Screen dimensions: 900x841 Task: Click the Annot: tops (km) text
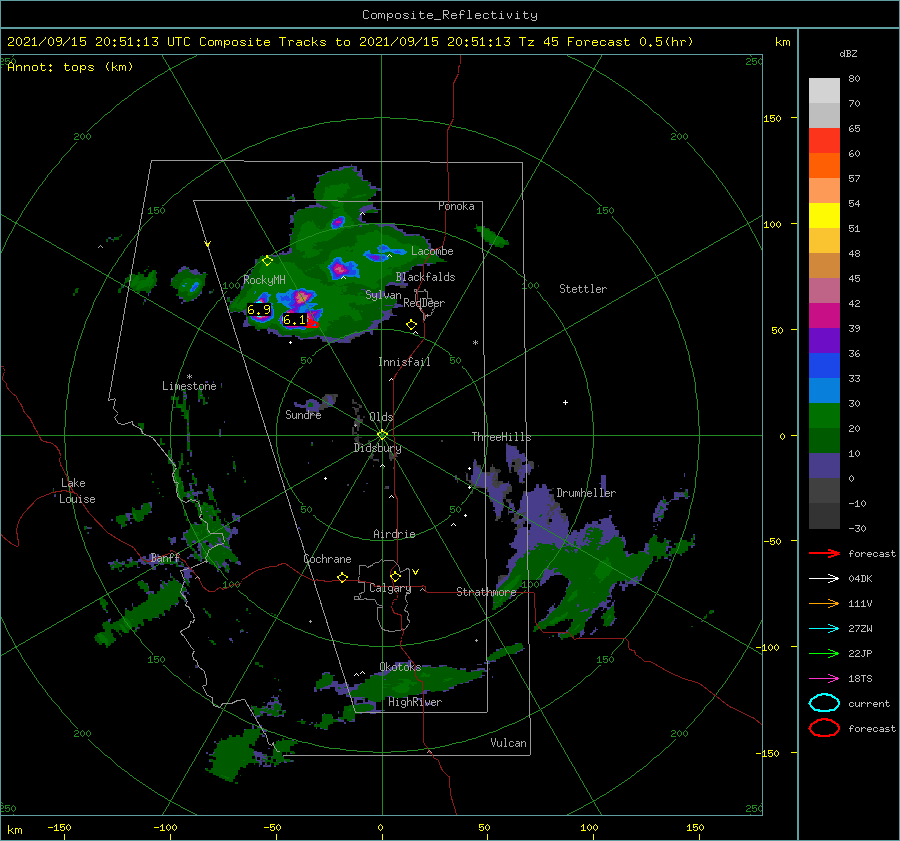[71, 67]
